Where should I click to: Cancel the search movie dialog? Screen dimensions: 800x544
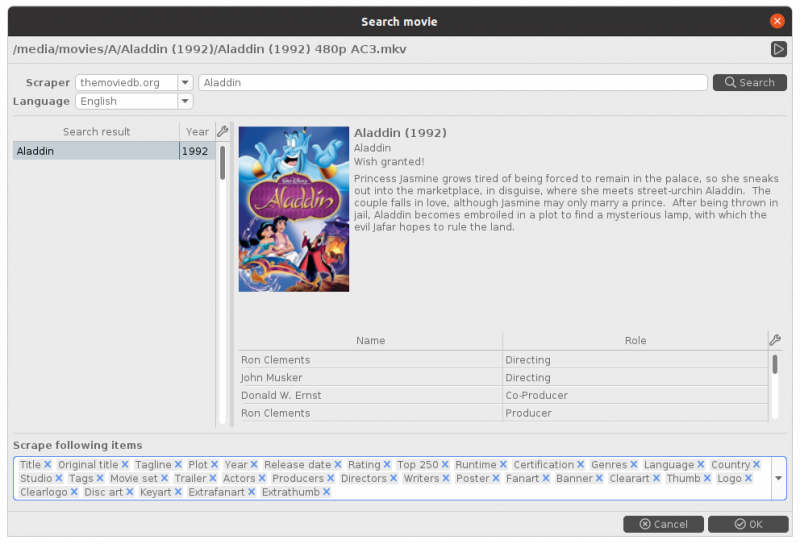[x=663, y=524]
